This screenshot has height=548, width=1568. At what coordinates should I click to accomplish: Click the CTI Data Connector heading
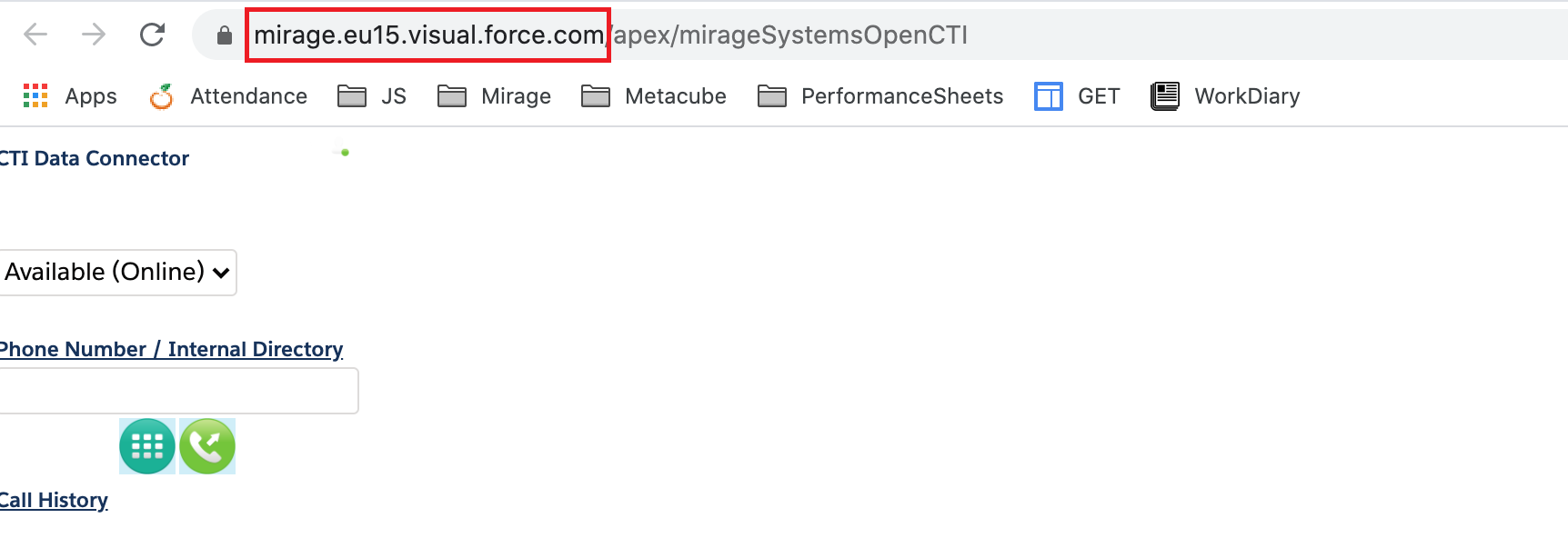[x=95, y=158]
